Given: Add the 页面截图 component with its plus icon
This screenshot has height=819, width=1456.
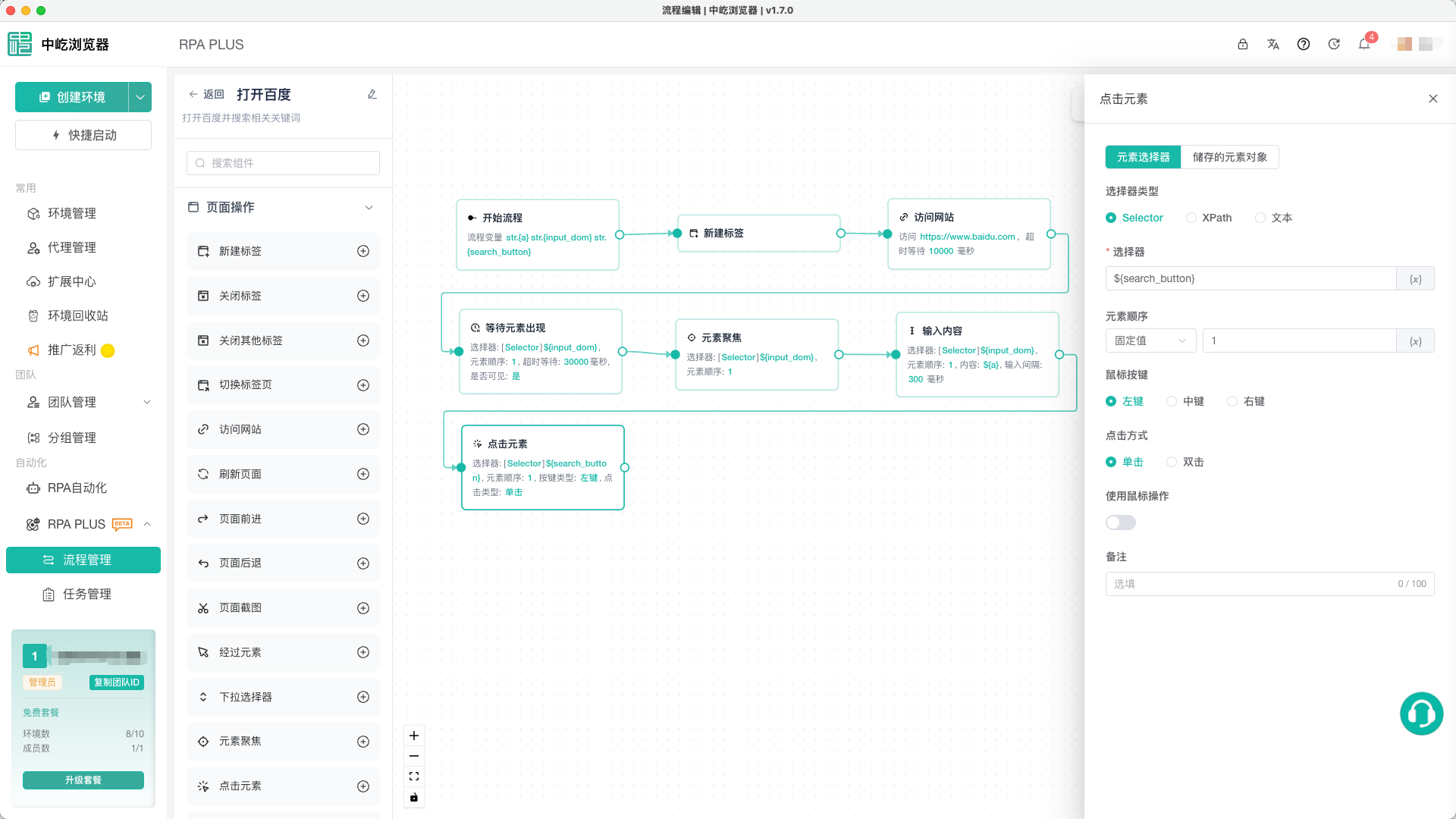Looking at the screenshot, I should pyautogui.click(x=363, y=608).
